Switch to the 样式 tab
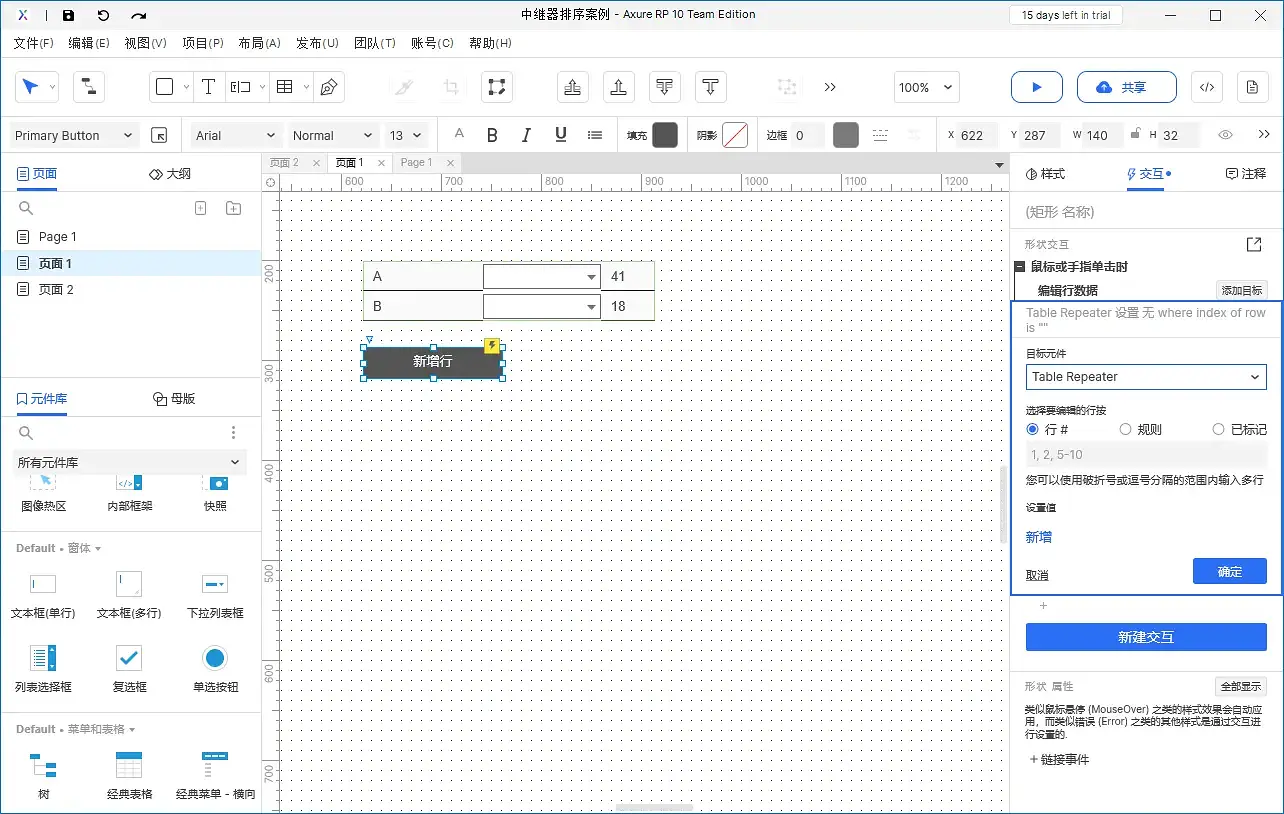This screenshot has height=814, width=1284. [x=1046, y=174]
